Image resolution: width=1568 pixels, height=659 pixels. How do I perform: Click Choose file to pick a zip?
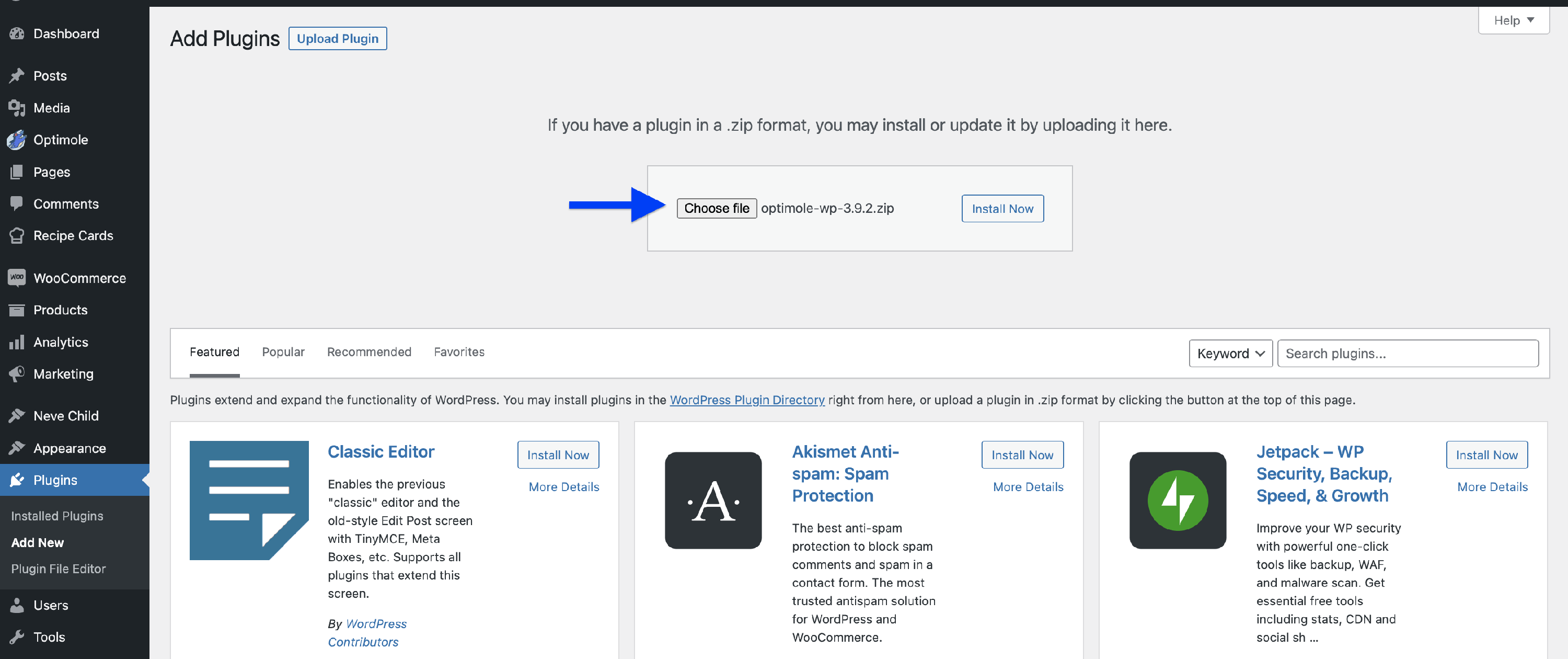point(717,208)
